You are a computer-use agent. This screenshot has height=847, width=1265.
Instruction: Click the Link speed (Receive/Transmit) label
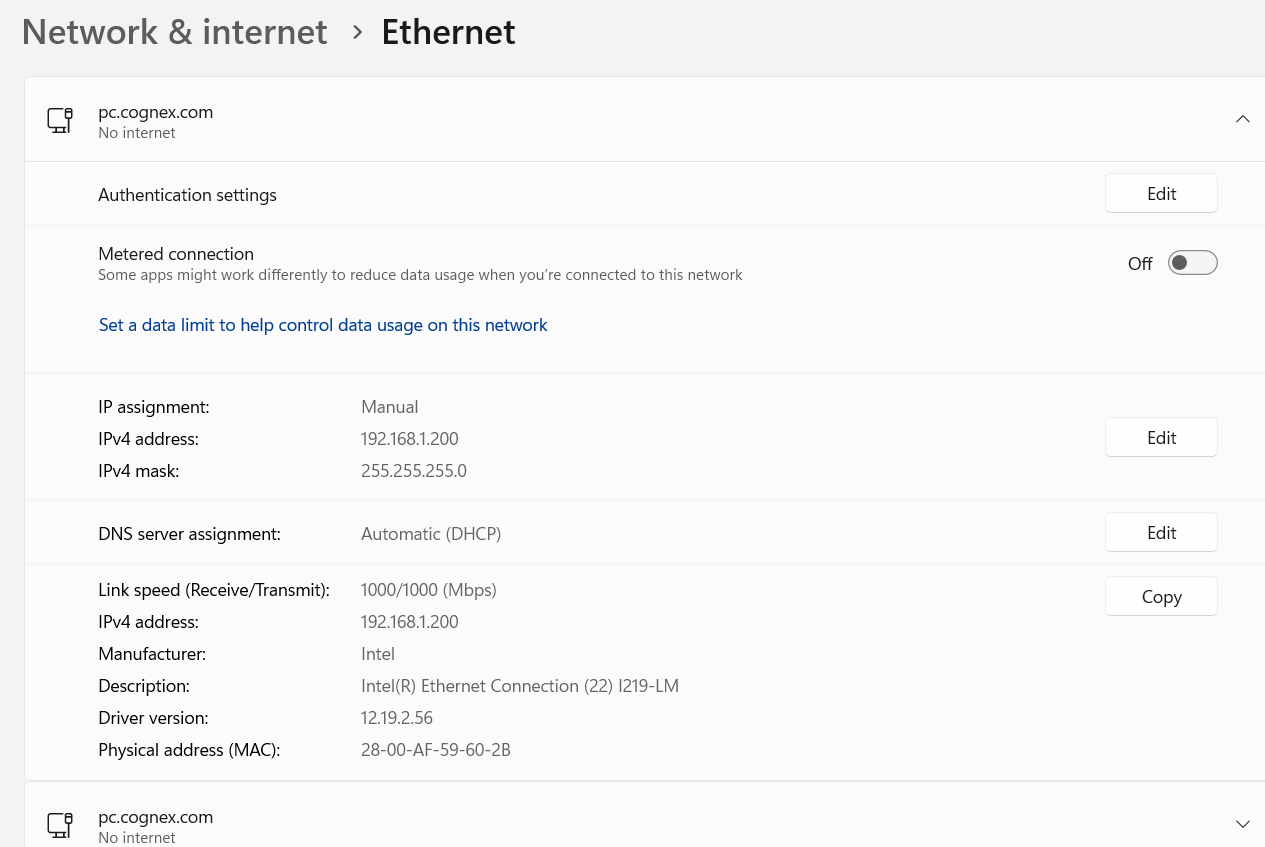coord(214,590)
